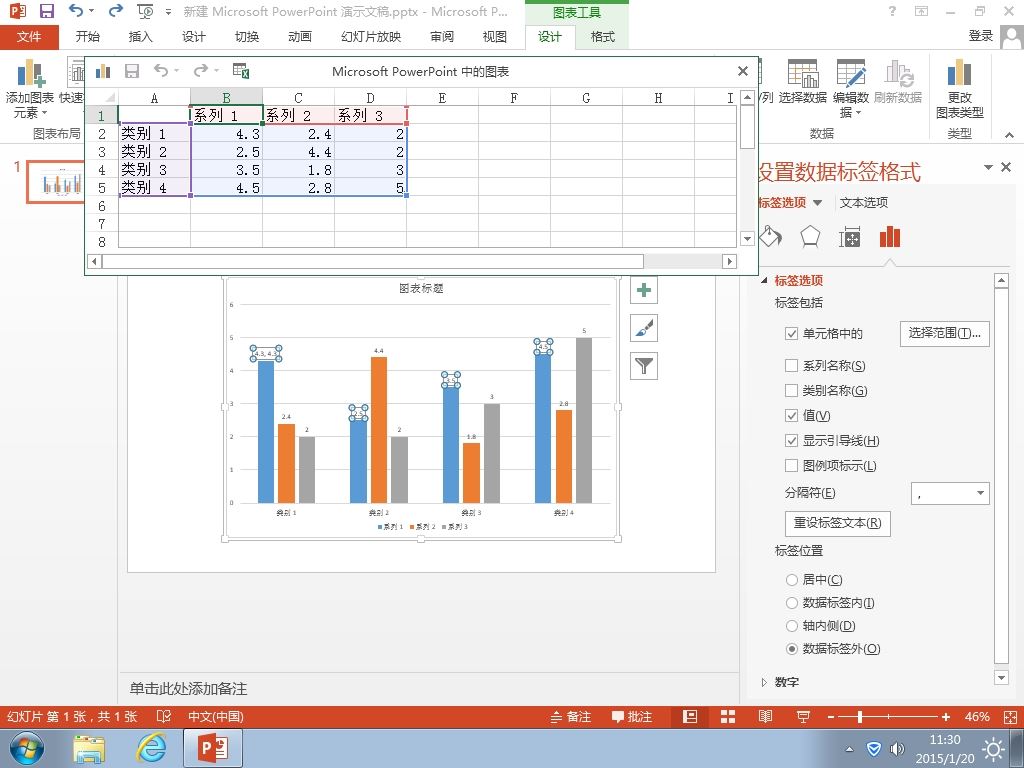The height and width of the screenshot is (768, 1024).
Task: Open the 文件 (File) tab
Action: coord(29,37)
